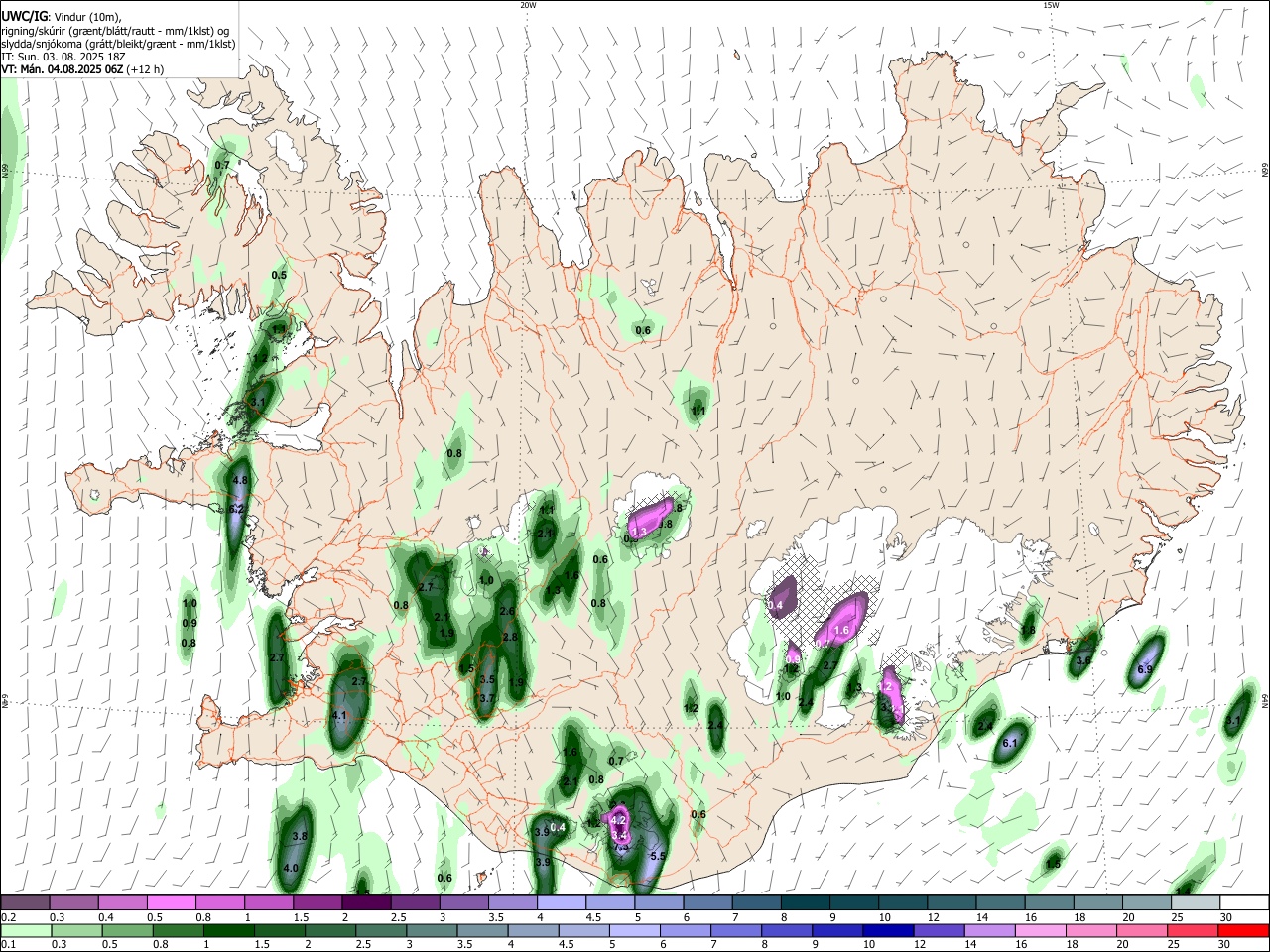1270x952 pixels.
Task: Click the 3.8 value above the 4.0 label
Action: [300, 837]
